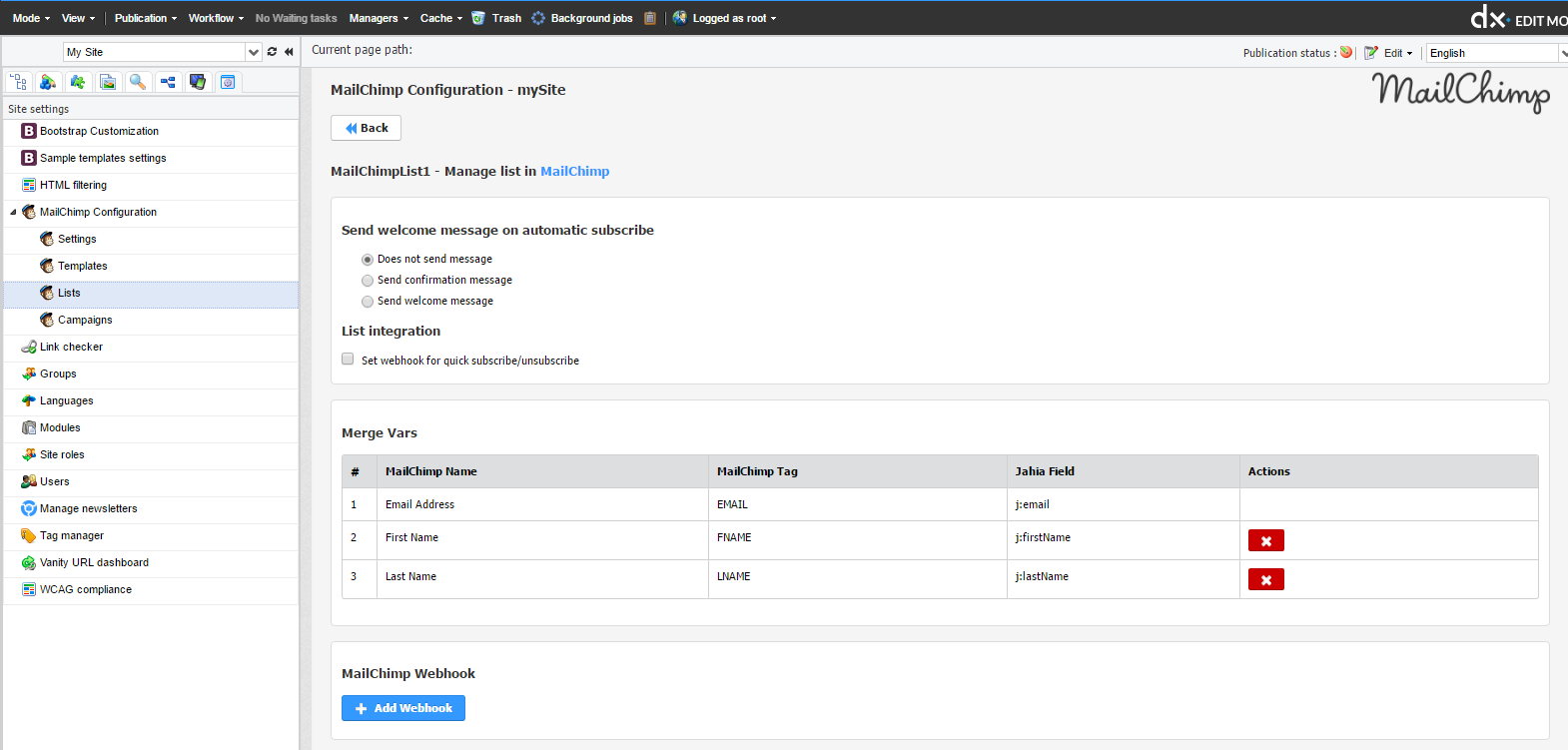
Task: Enable webhook for quick subscribe/unsubscribe
Action: click(348, 360)
